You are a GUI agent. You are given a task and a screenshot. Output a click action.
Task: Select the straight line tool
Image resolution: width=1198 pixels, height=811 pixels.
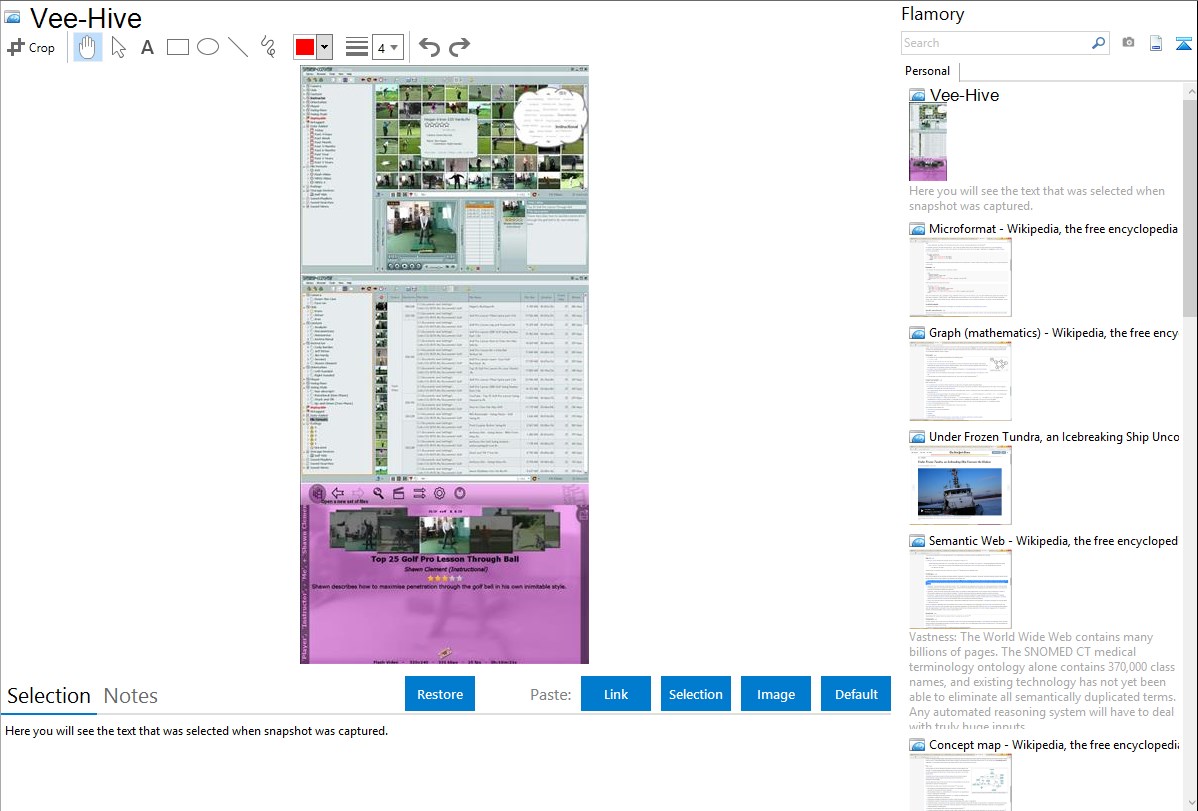[x=238, y=47]
